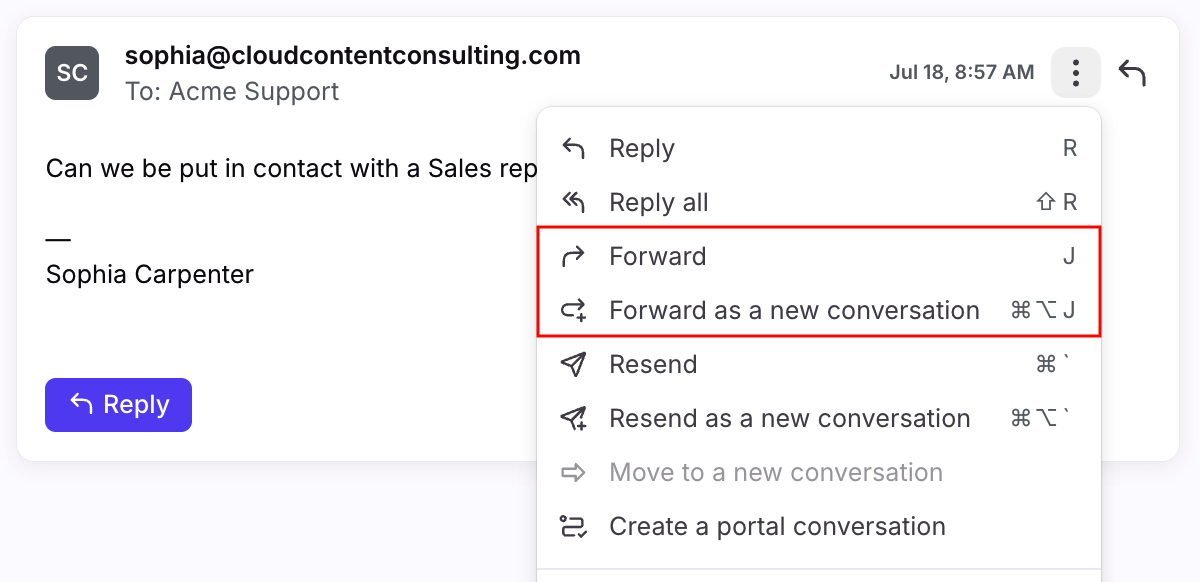
Task: Click the Resend as new conversation icon
Action: click(573, 419)
